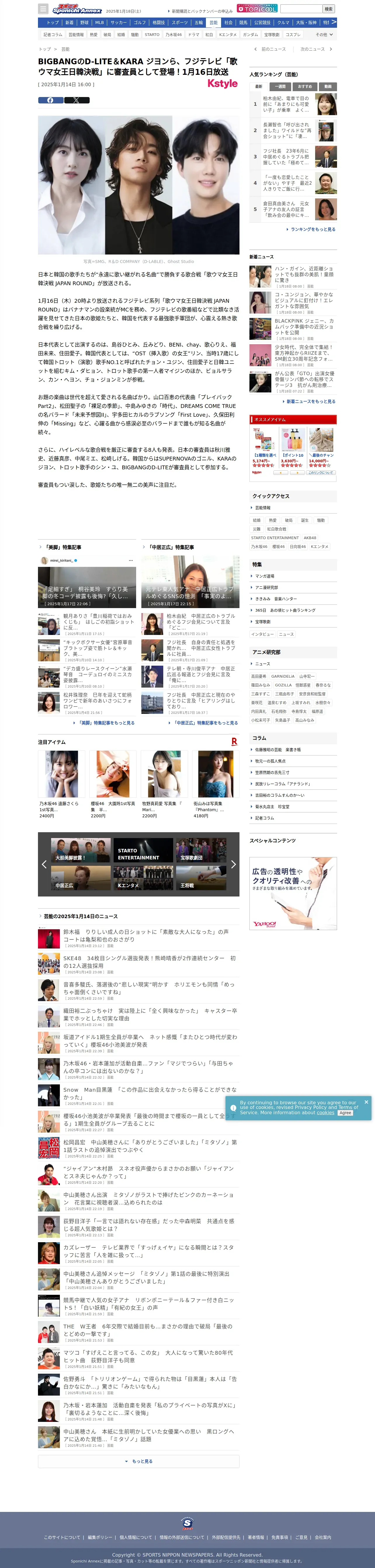Open 新着ニュースをもっと見る link
This screenshot has height=1568, width=375.
pyautogui.click(x=309, y=401)
